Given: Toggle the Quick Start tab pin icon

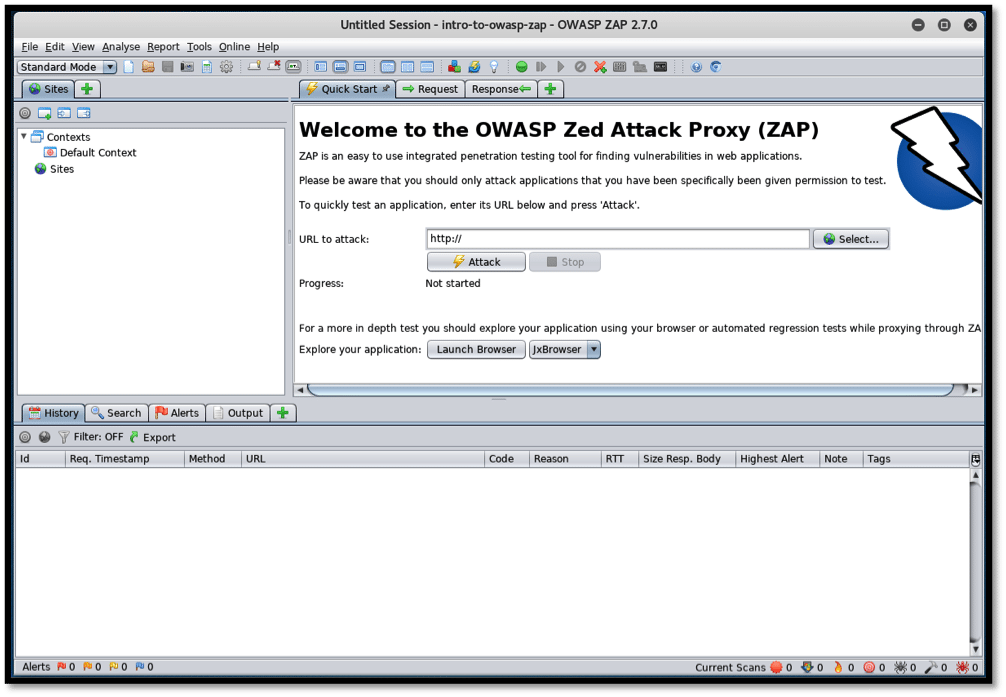Looking at the screenshot, I should click(386, 89).
